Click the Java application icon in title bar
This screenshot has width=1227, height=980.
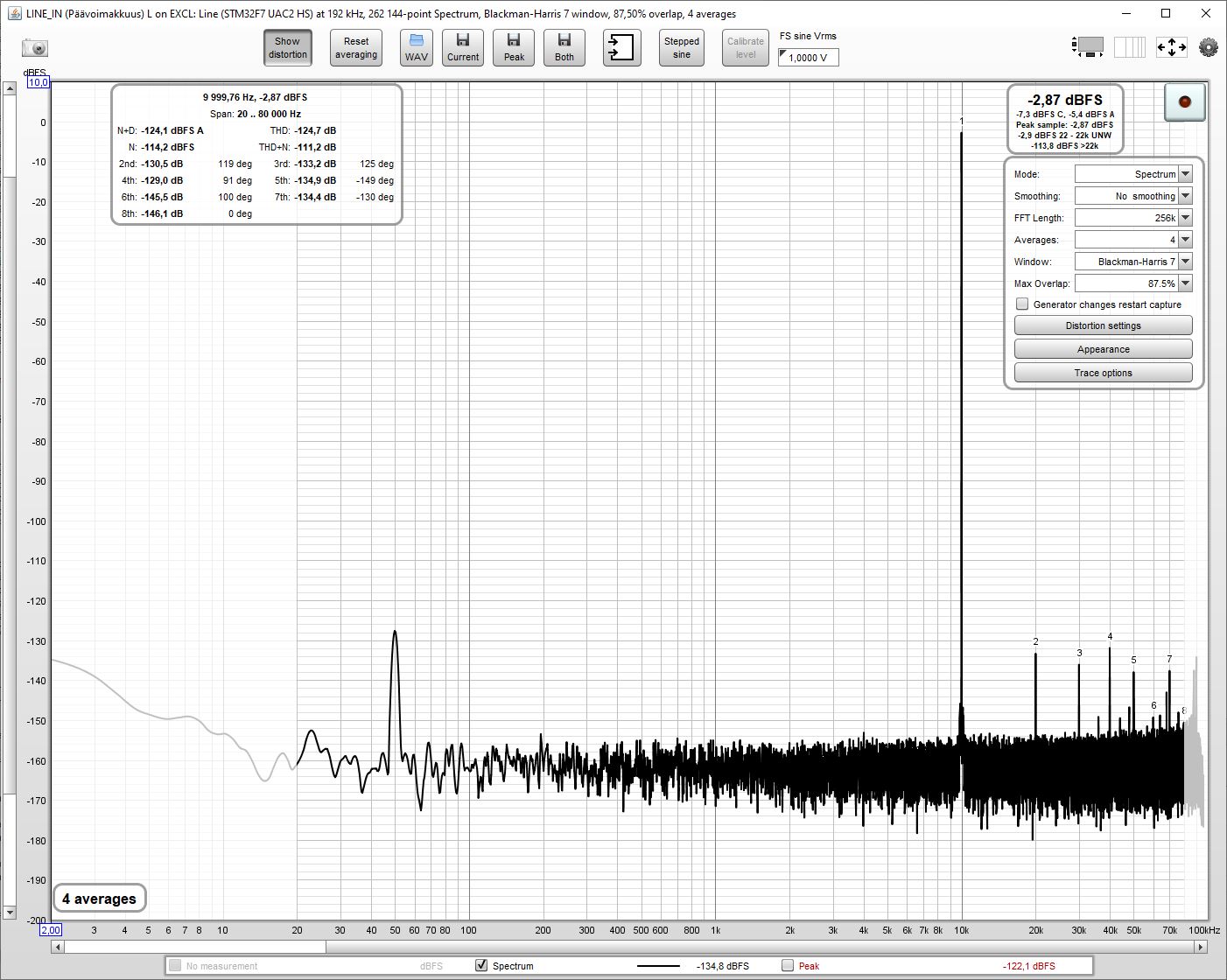[15, 13]
